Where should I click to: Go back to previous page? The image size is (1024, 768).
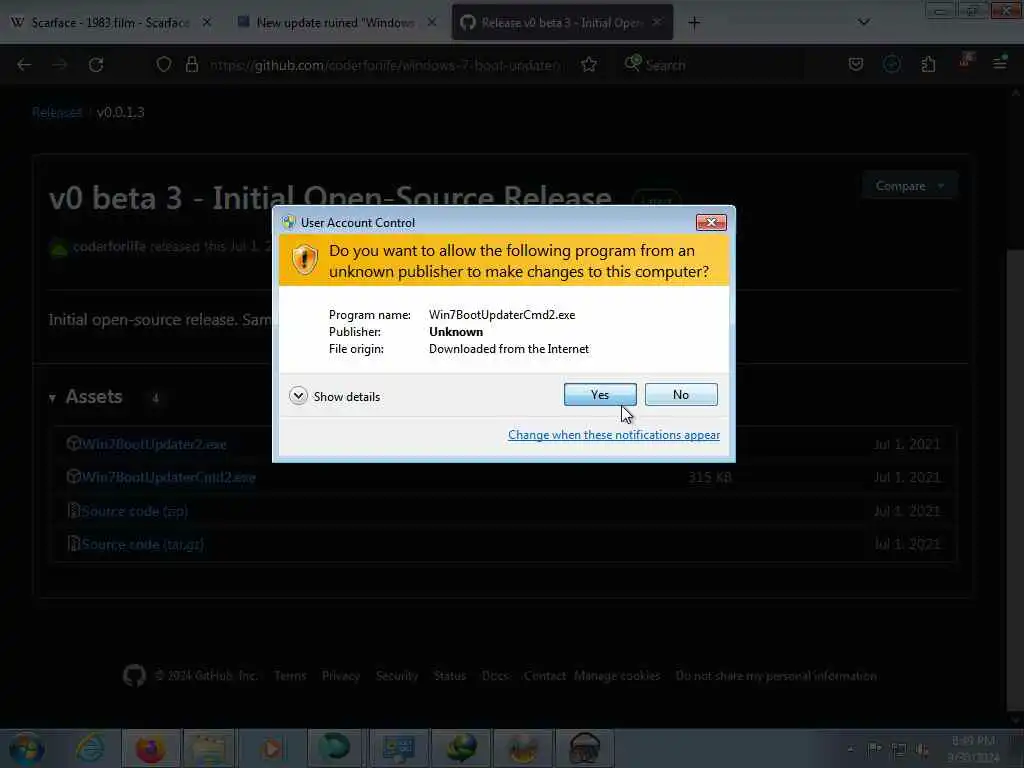pyautogui.click(x=24, y=65)
